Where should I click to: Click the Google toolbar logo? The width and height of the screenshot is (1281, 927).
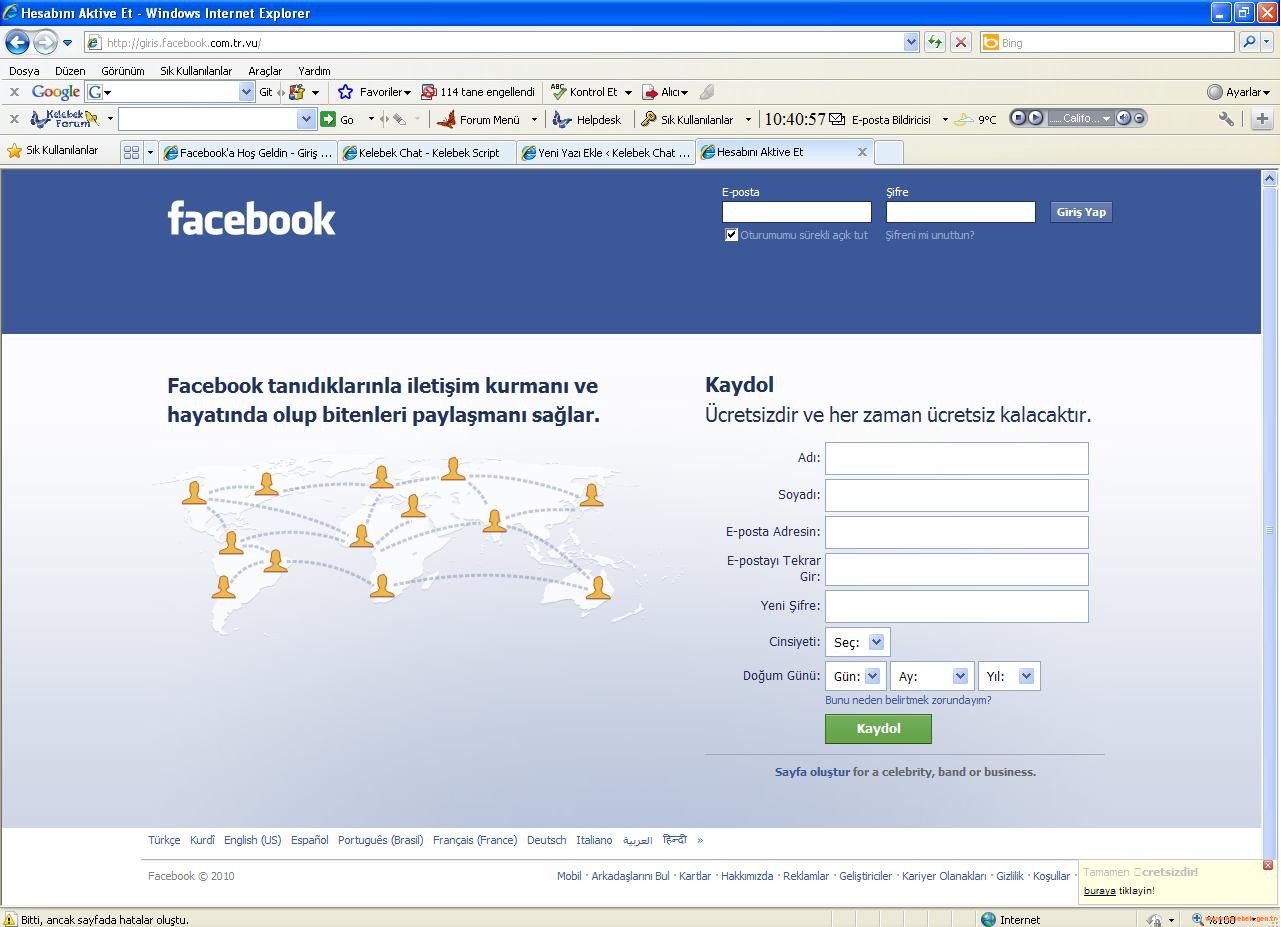[x=56, y=92]
